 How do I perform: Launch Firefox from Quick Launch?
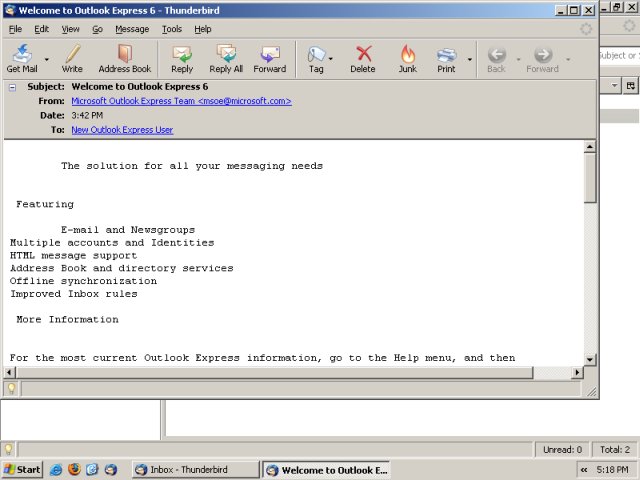point(74,470)
